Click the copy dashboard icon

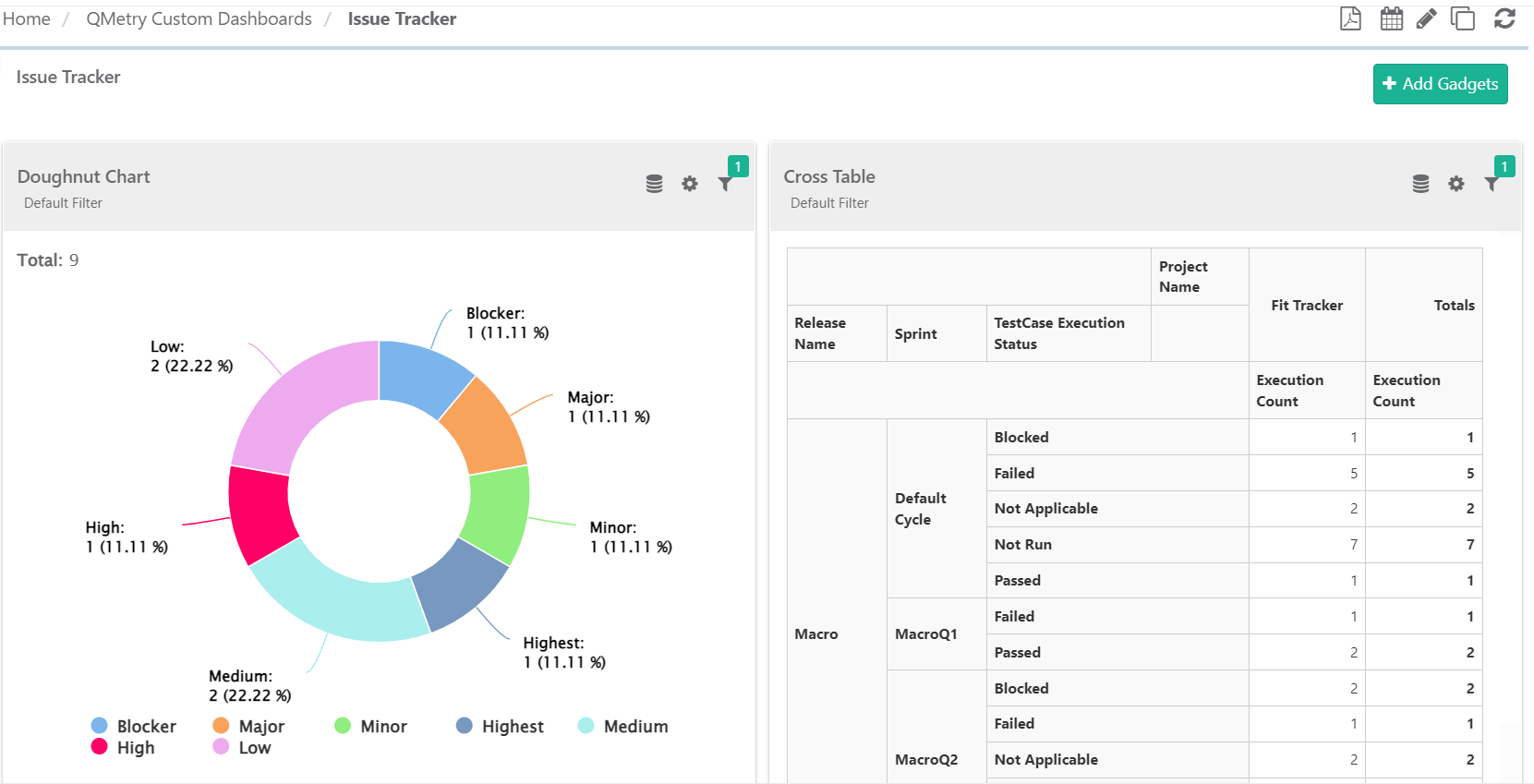click(x=1463, y=18)
